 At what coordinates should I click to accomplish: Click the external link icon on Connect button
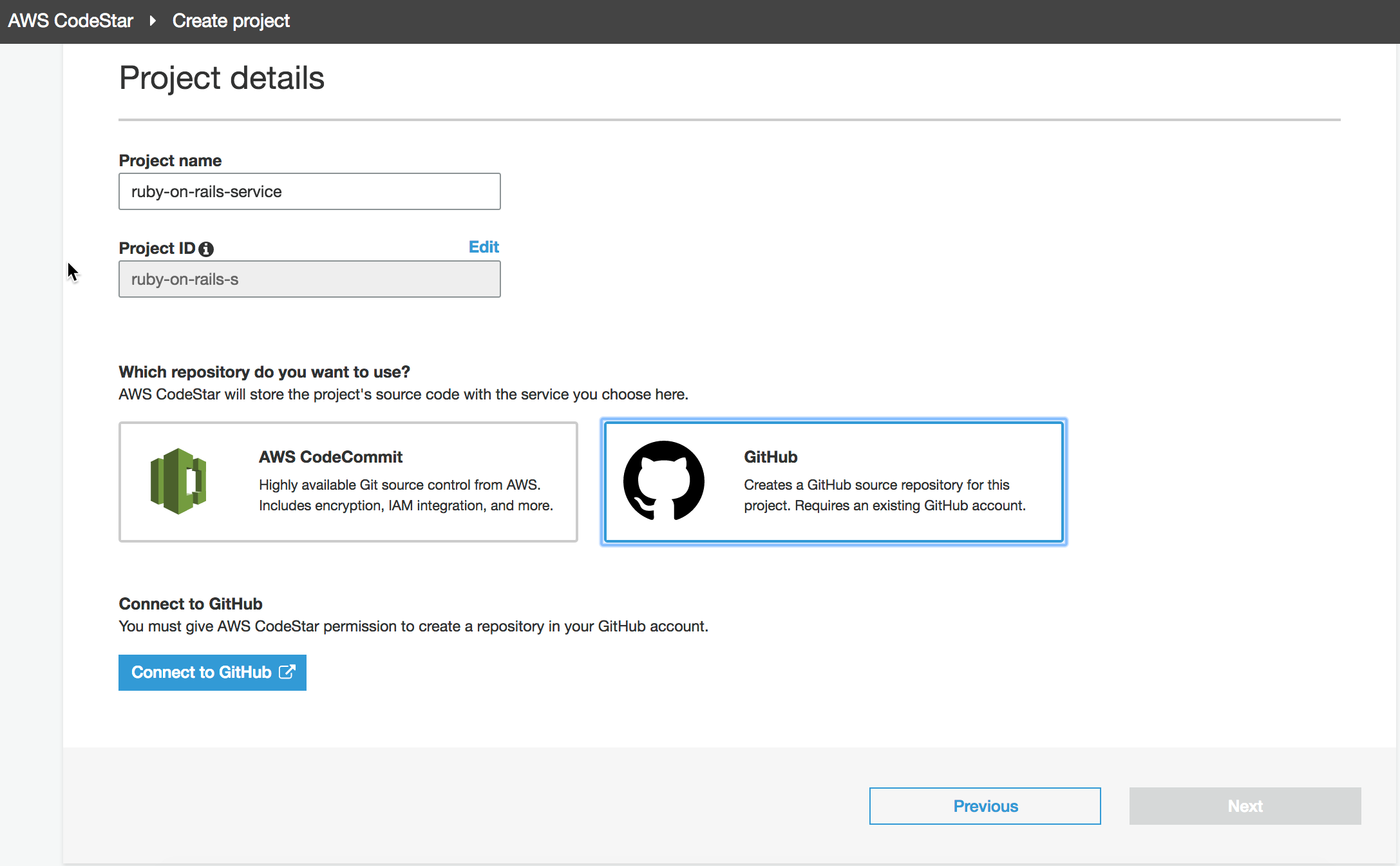tap(287, 672)
